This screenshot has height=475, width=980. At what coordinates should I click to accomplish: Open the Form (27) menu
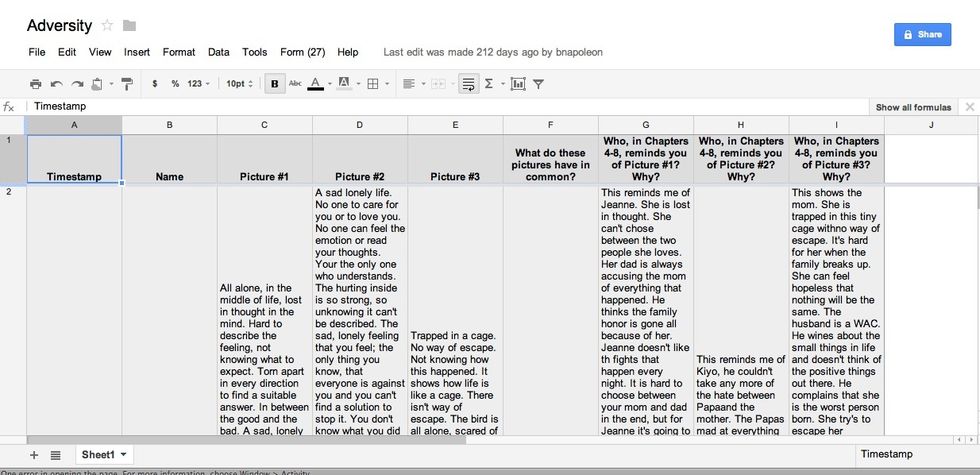[302, 52]
